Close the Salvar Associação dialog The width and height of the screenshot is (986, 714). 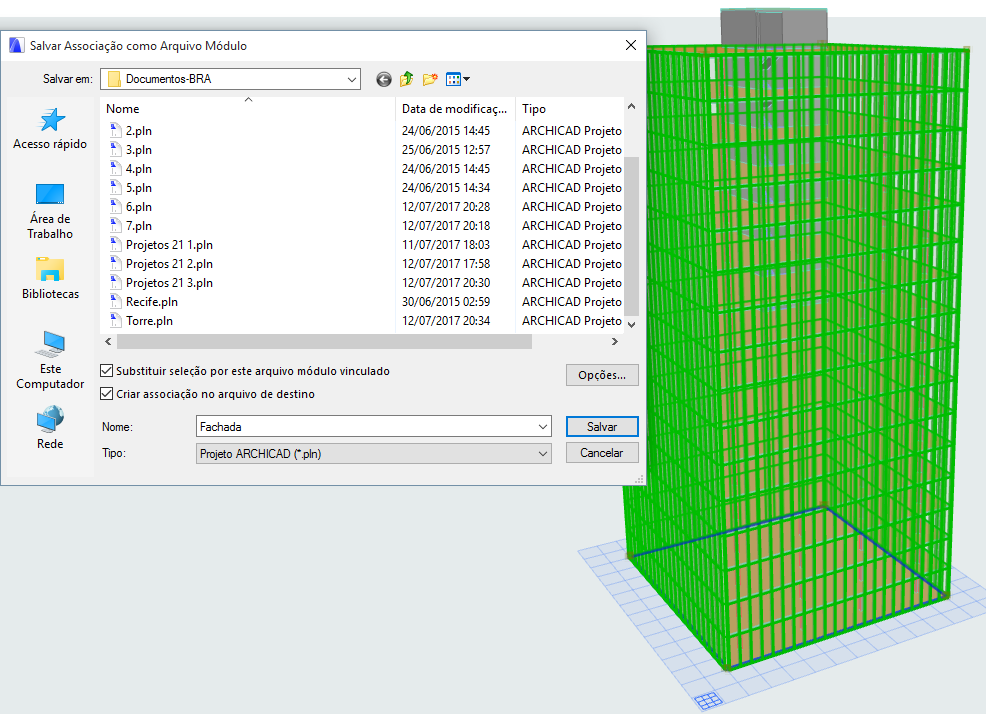(631, 45)
